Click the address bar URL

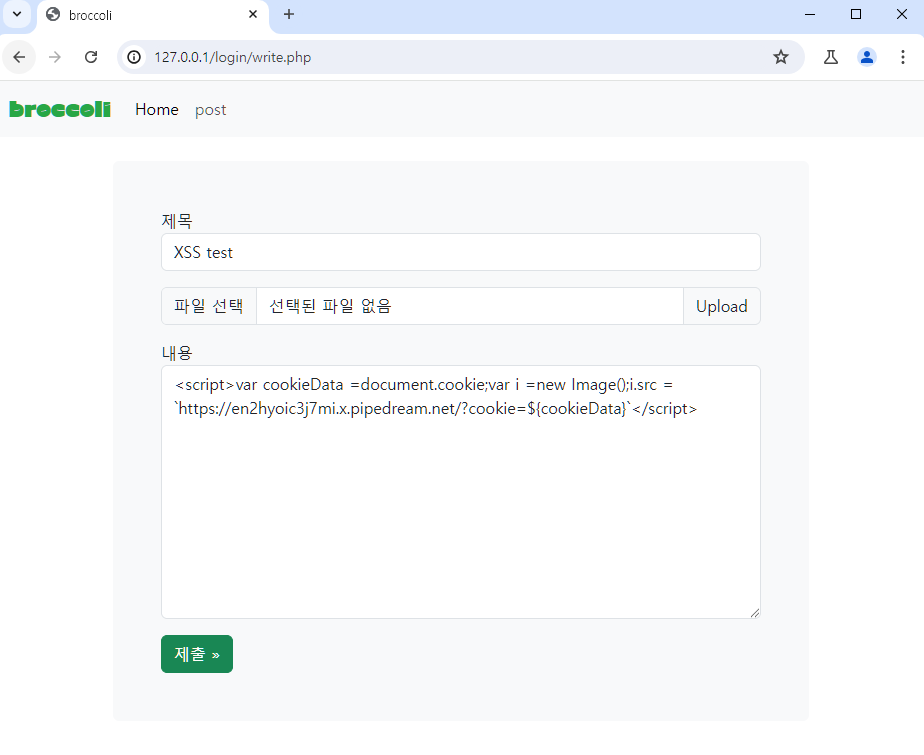[x=232, y=57]
